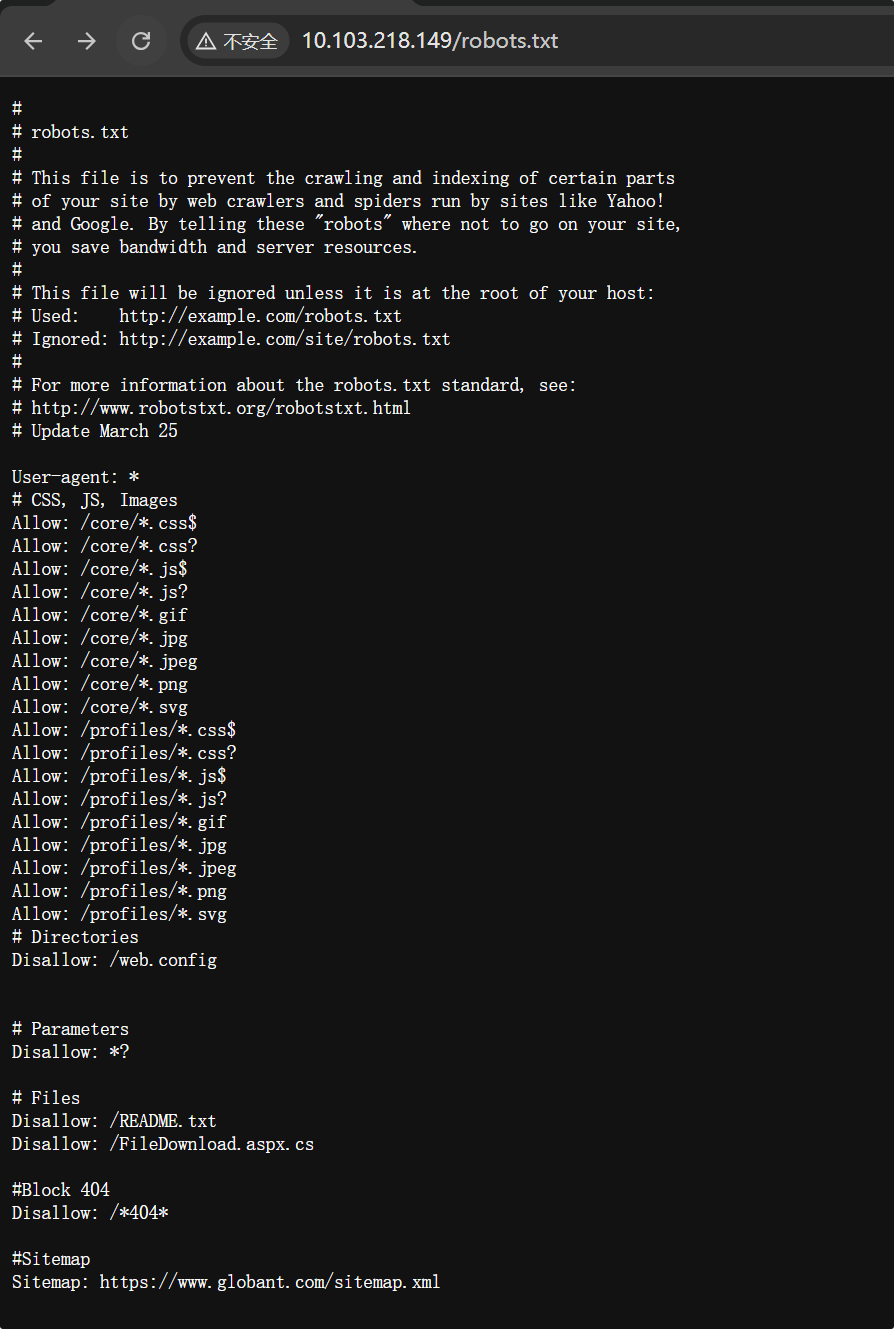Image resolution: width=894 pixels, height=1329 pixels.
Task: Click the Disallow: *? parameters line
Action: coord(70,1052)
